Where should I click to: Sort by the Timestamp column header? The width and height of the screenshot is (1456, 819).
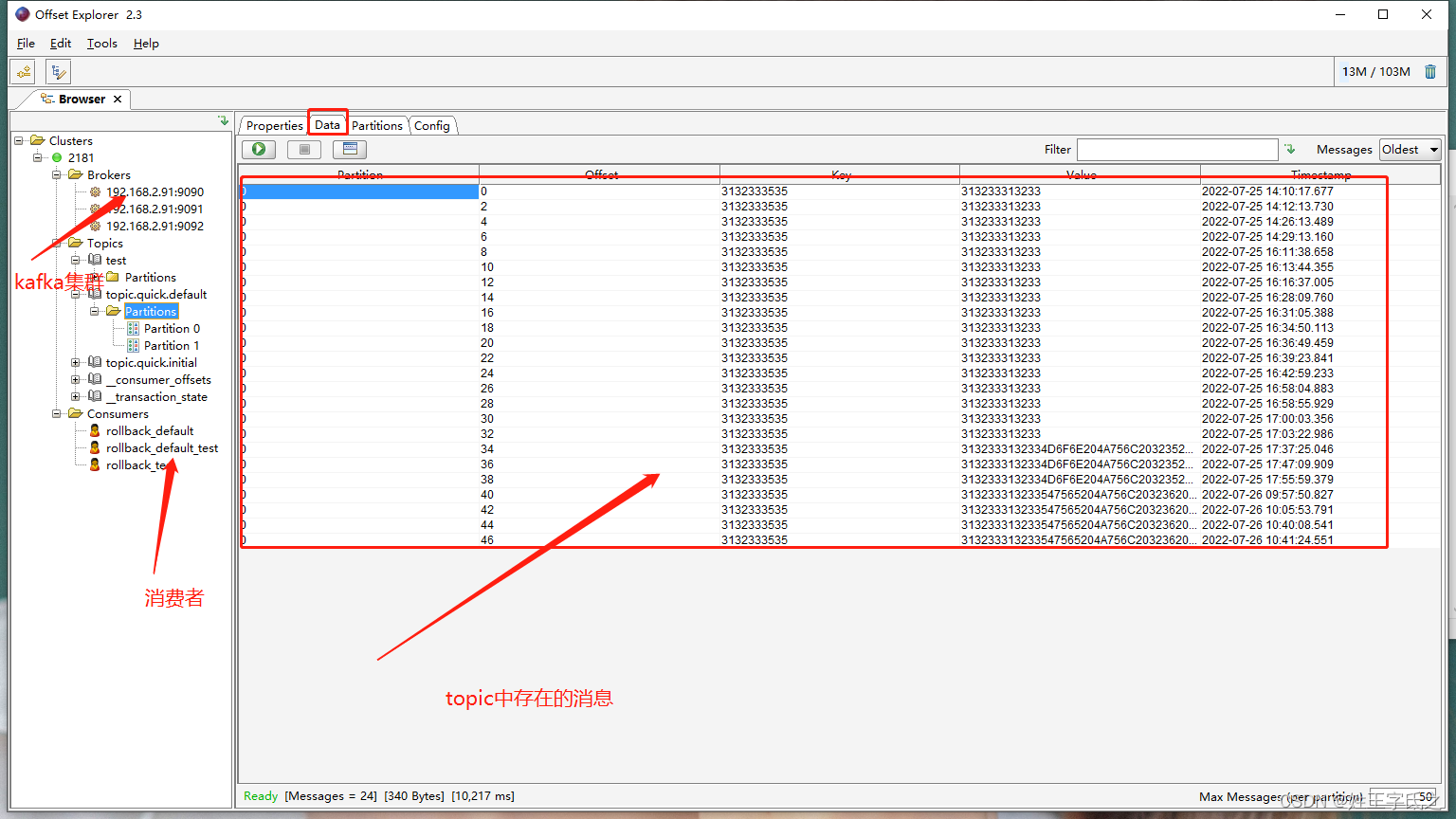[1320, 174]
